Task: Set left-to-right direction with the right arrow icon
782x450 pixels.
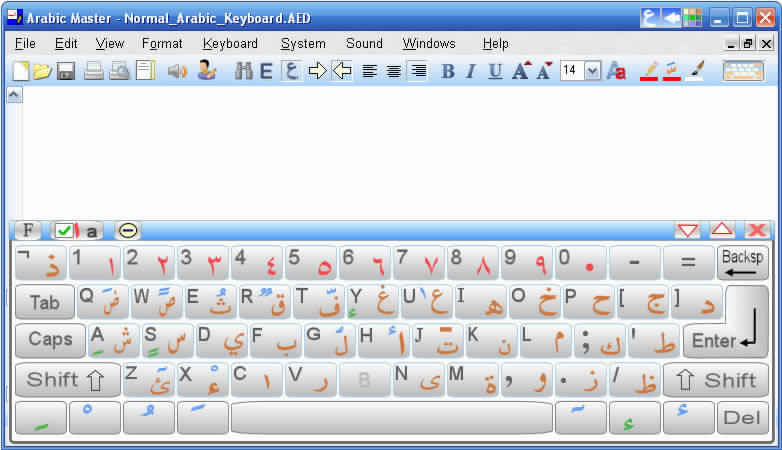Action: 317,71
